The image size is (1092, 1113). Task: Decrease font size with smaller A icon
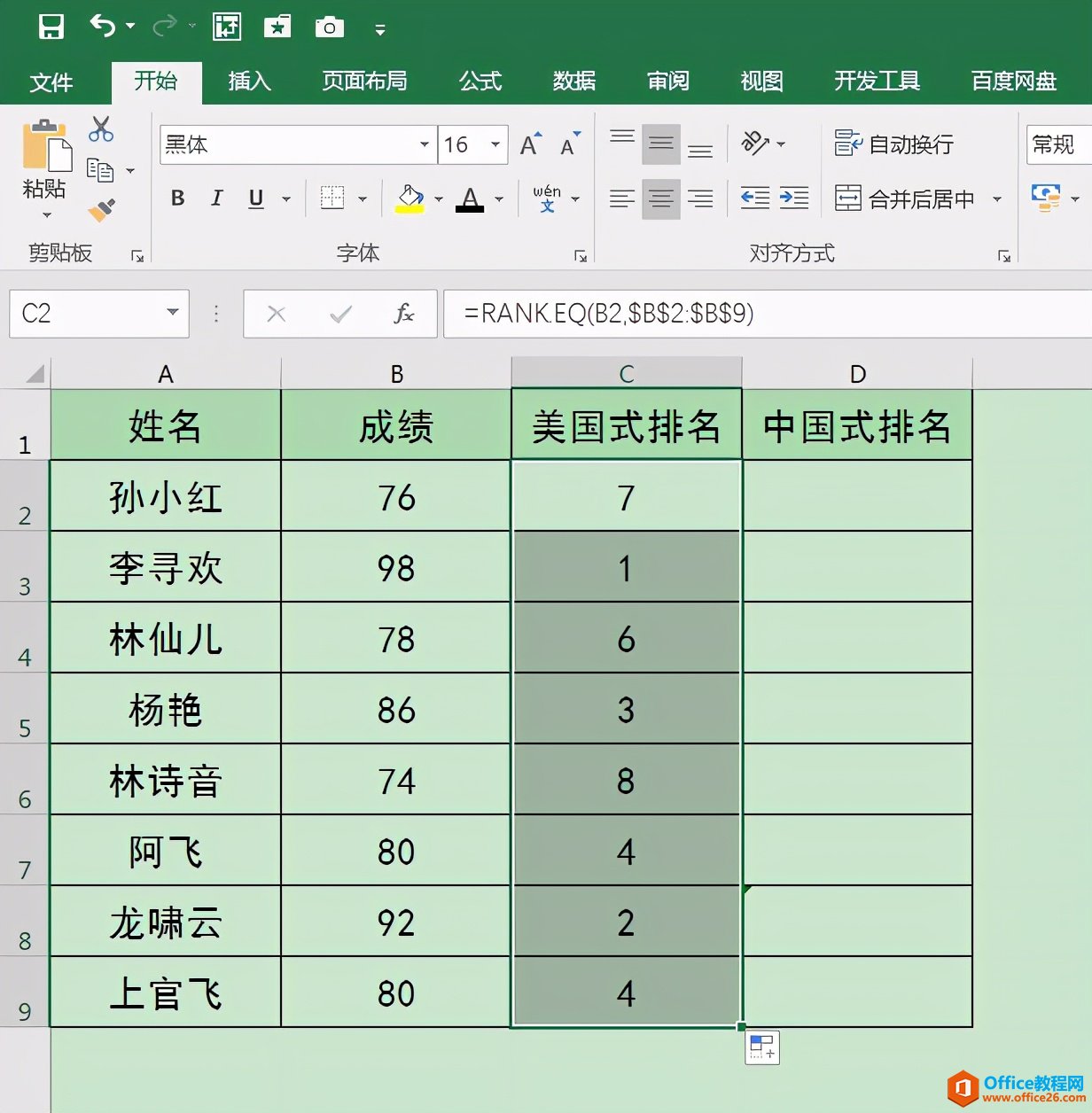click(570, 144)
